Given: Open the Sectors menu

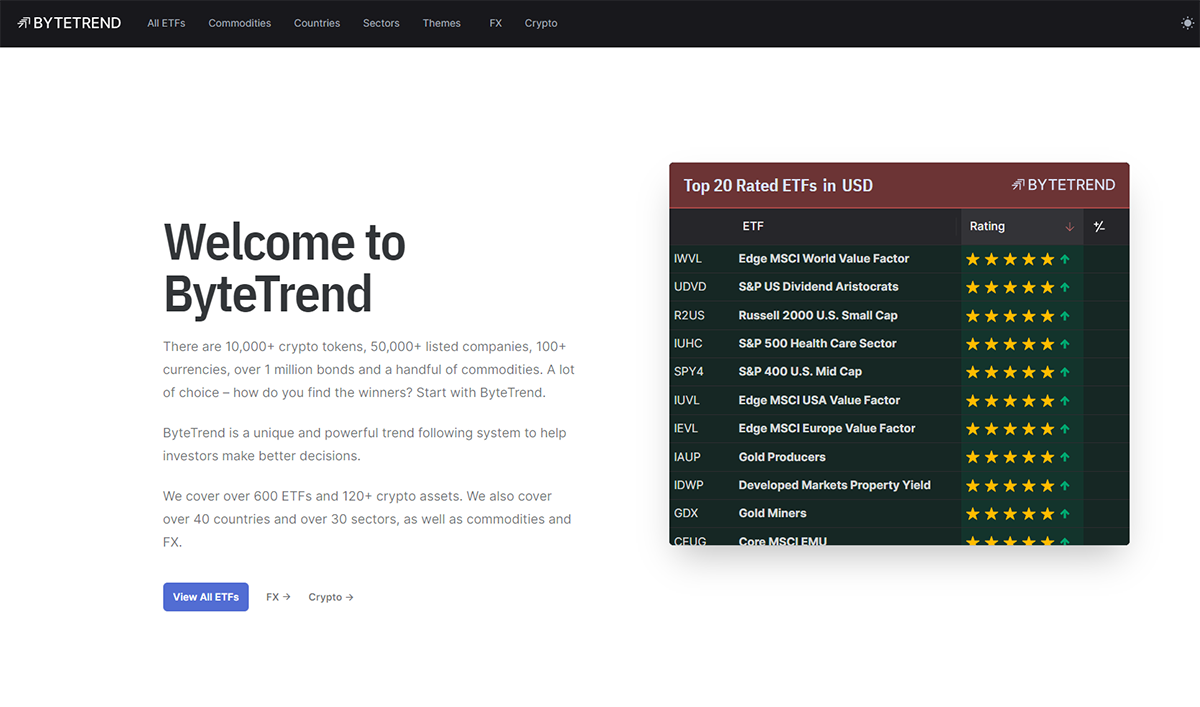Looking at the screenshot, I should click(x=381, y=23).
